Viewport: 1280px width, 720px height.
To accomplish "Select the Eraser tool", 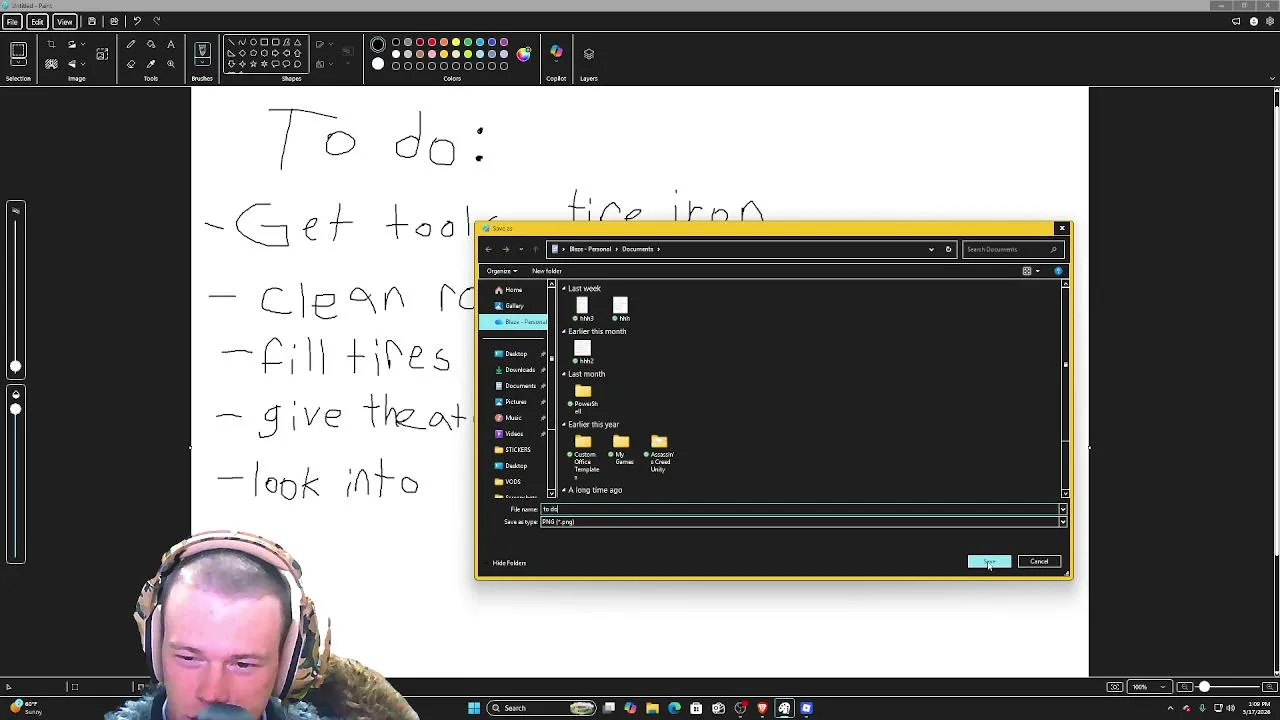I will (x=131, y=64).
